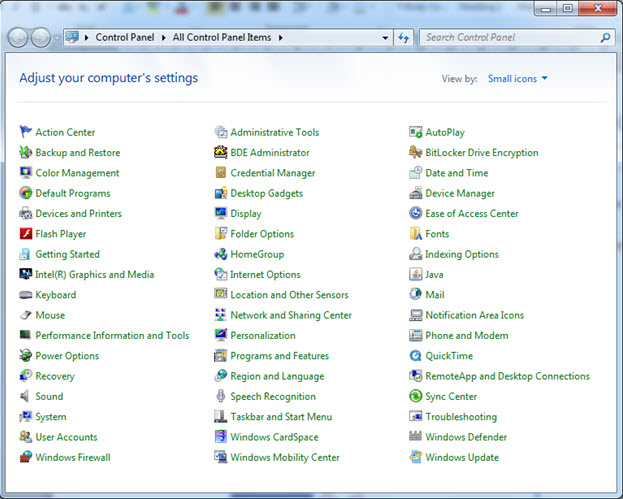Expand arrow after Control Panel breadcrumb
The height and width of the screenshot is (499, 623).
(163, 38)
